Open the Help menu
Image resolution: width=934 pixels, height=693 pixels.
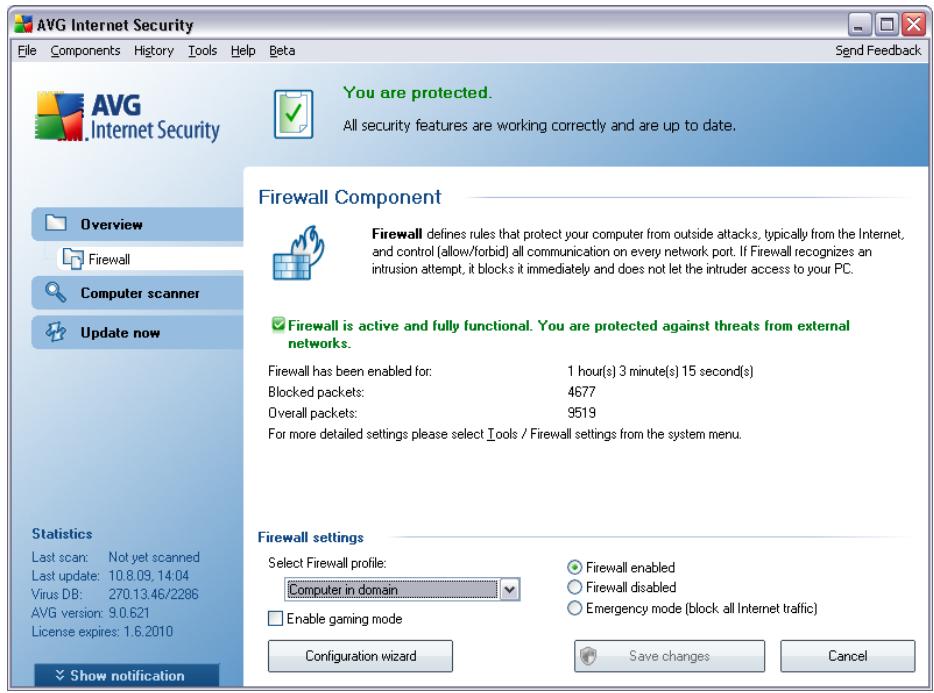click(x=243, y=51)
